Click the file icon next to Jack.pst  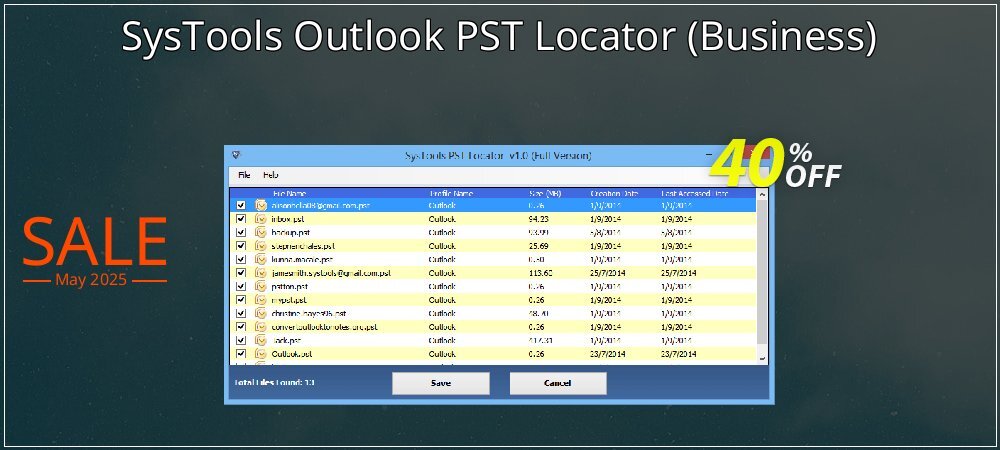point(260,340)
